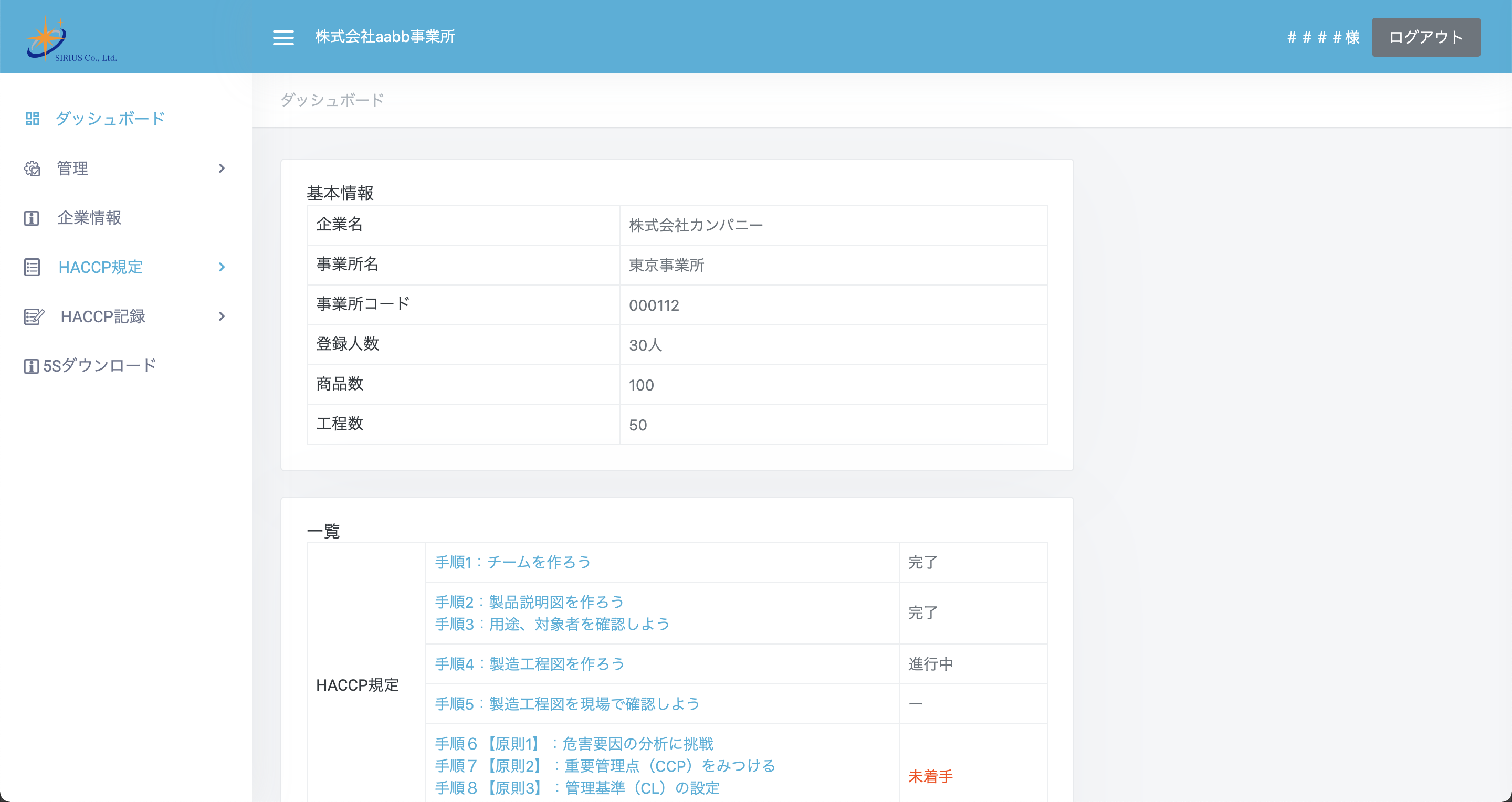Click the dashboard grid icon
The height and width of the screenshot is (802, 1512).
click(x=32, y=119)
